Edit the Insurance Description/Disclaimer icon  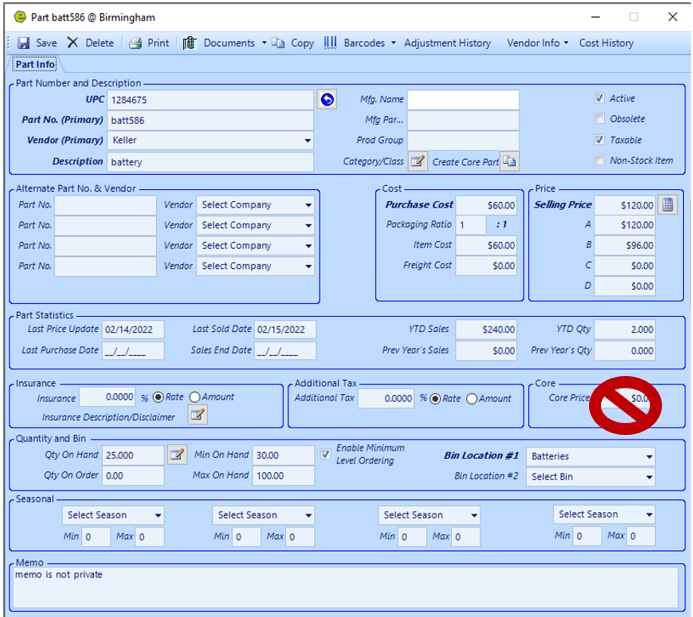[197, 416]
